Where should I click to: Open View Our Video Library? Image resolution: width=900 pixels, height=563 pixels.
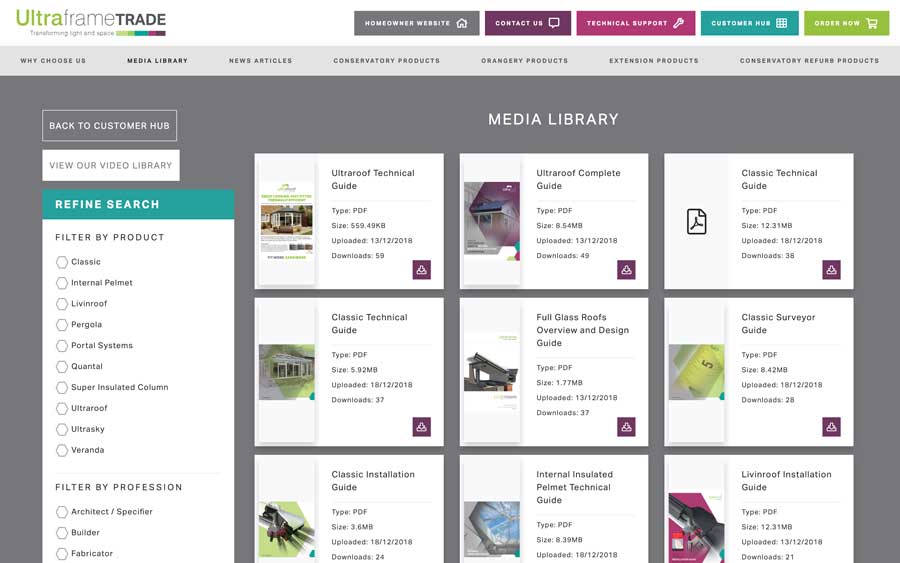tap(110, 166)
